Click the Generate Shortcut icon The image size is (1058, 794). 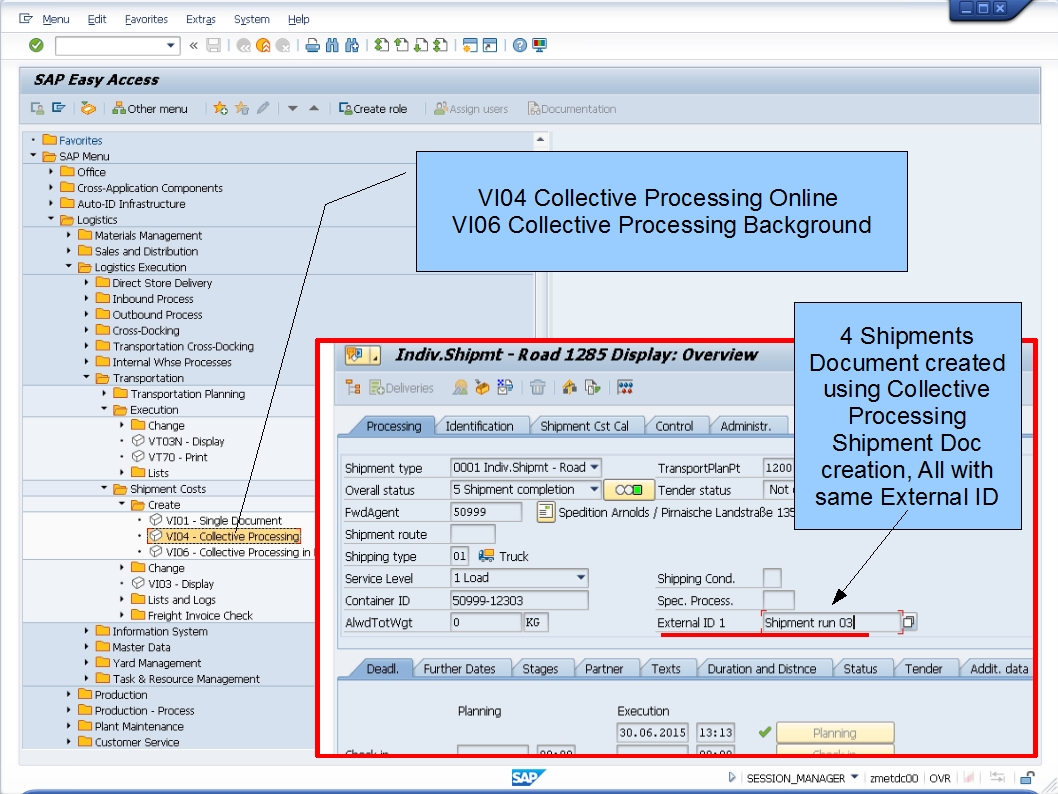pyautogui.click(x=490, y=45)
